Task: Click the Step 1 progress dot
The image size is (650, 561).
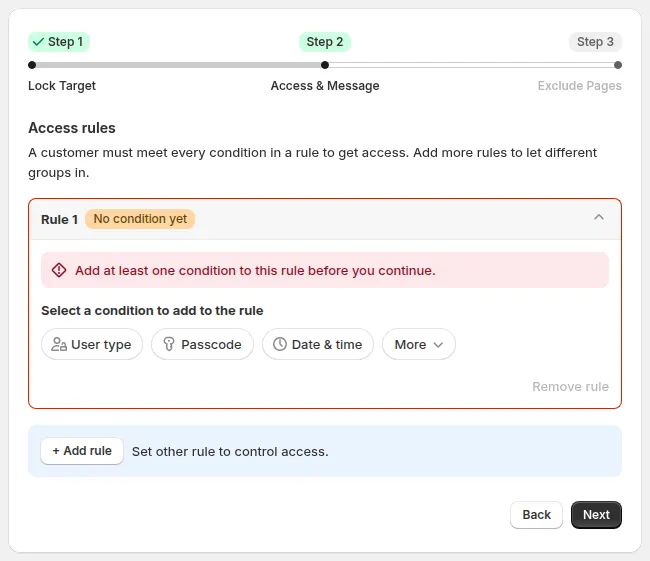Action: click(x=32, y=65)
